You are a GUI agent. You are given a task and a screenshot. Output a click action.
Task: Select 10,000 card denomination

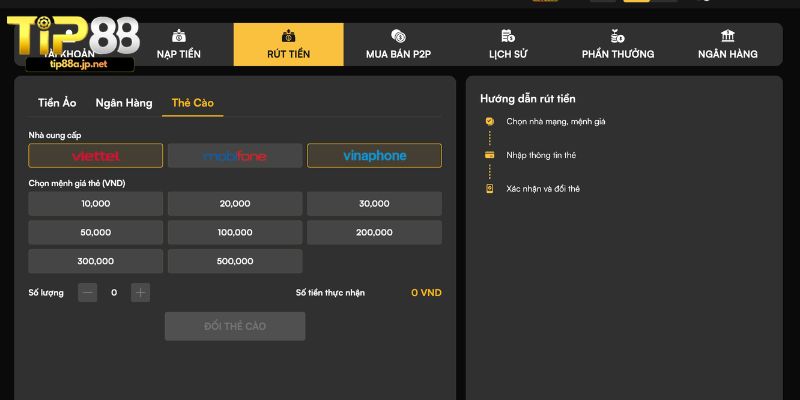click(95, 204)
